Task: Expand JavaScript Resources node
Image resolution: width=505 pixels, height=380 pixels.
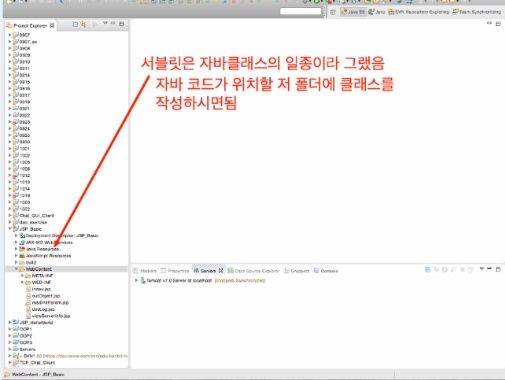Action: pos(16,255)
